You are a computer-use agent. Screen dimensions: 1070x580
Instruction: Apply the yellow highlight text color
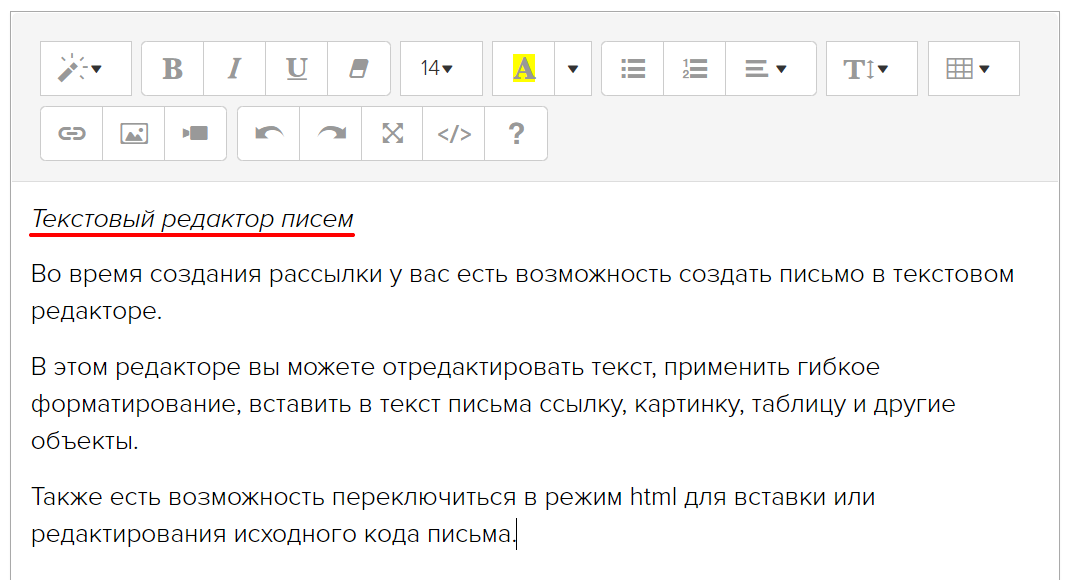(524, 69)
